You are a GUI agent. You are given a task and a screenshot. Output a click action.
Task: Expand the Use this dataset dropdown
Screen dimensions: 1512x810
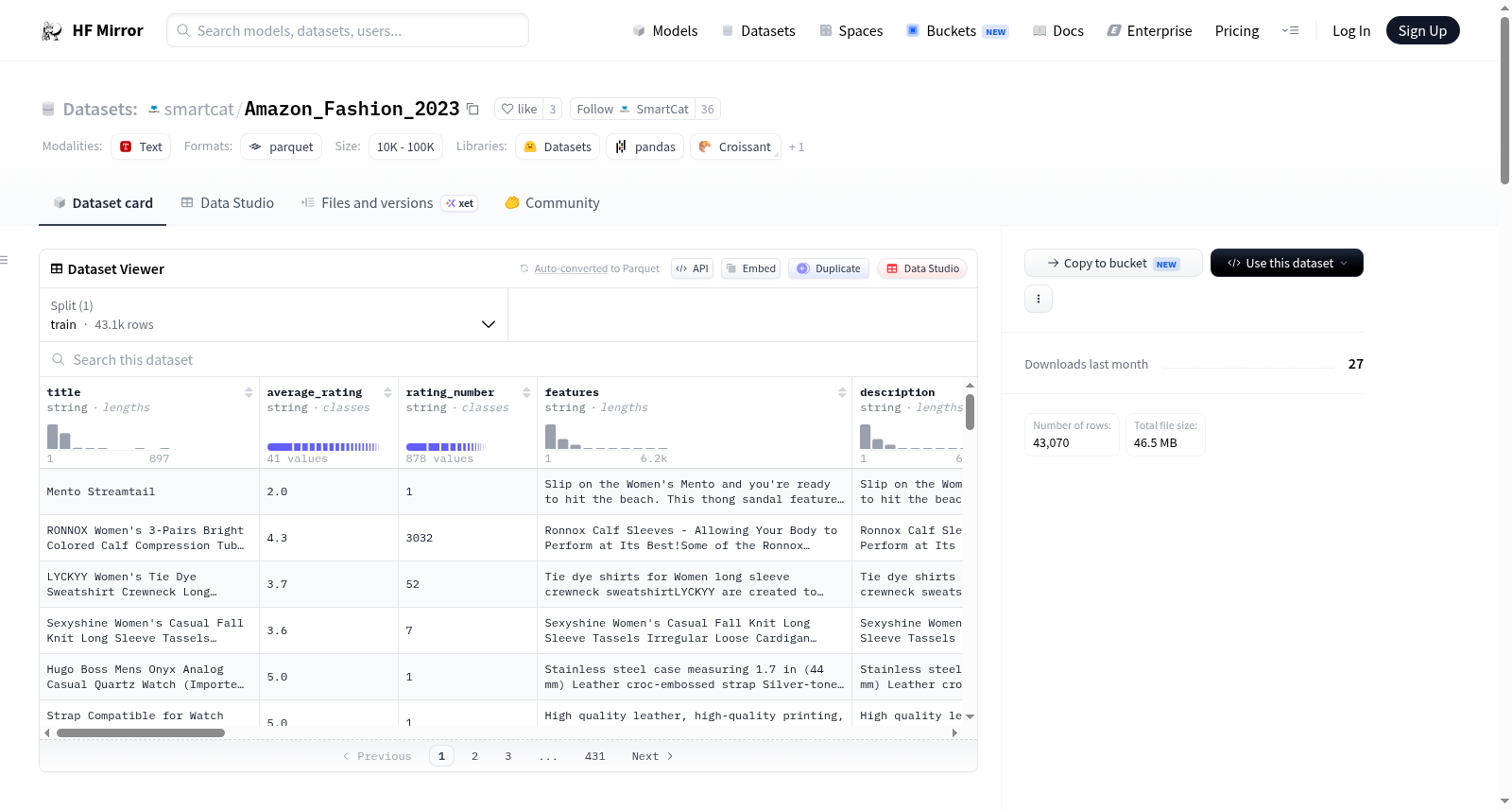coord(1287,263)
